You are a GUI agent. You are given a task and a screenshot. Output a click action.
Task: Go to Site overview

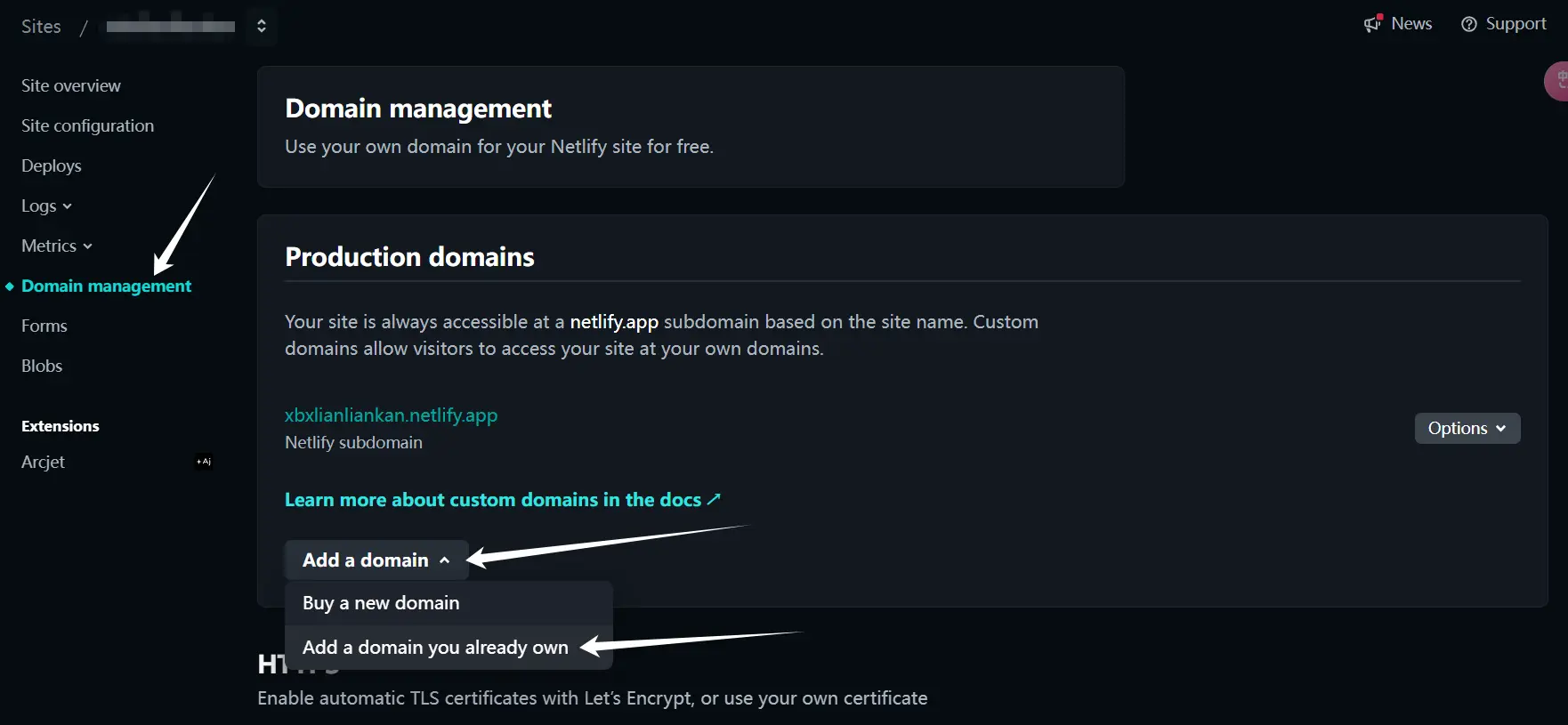71,86
